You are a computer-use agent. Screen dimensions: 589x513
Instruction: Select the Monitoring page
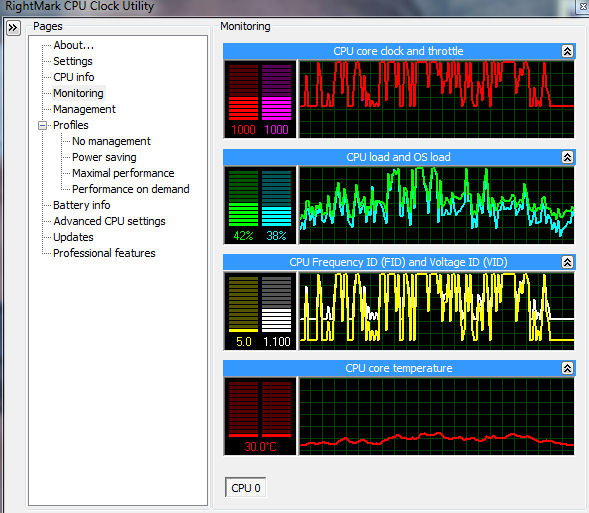(78, 93)
